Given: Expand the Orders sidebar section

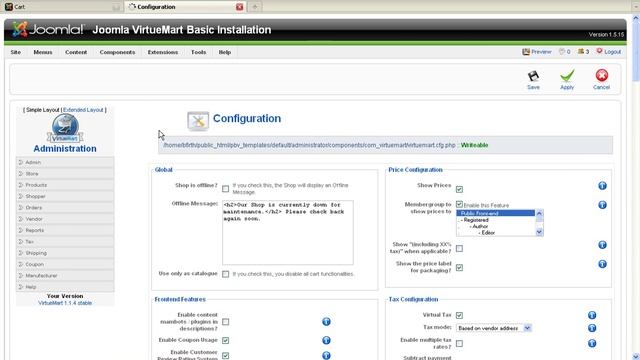Looking at the screenshot, I should [65, 208].
